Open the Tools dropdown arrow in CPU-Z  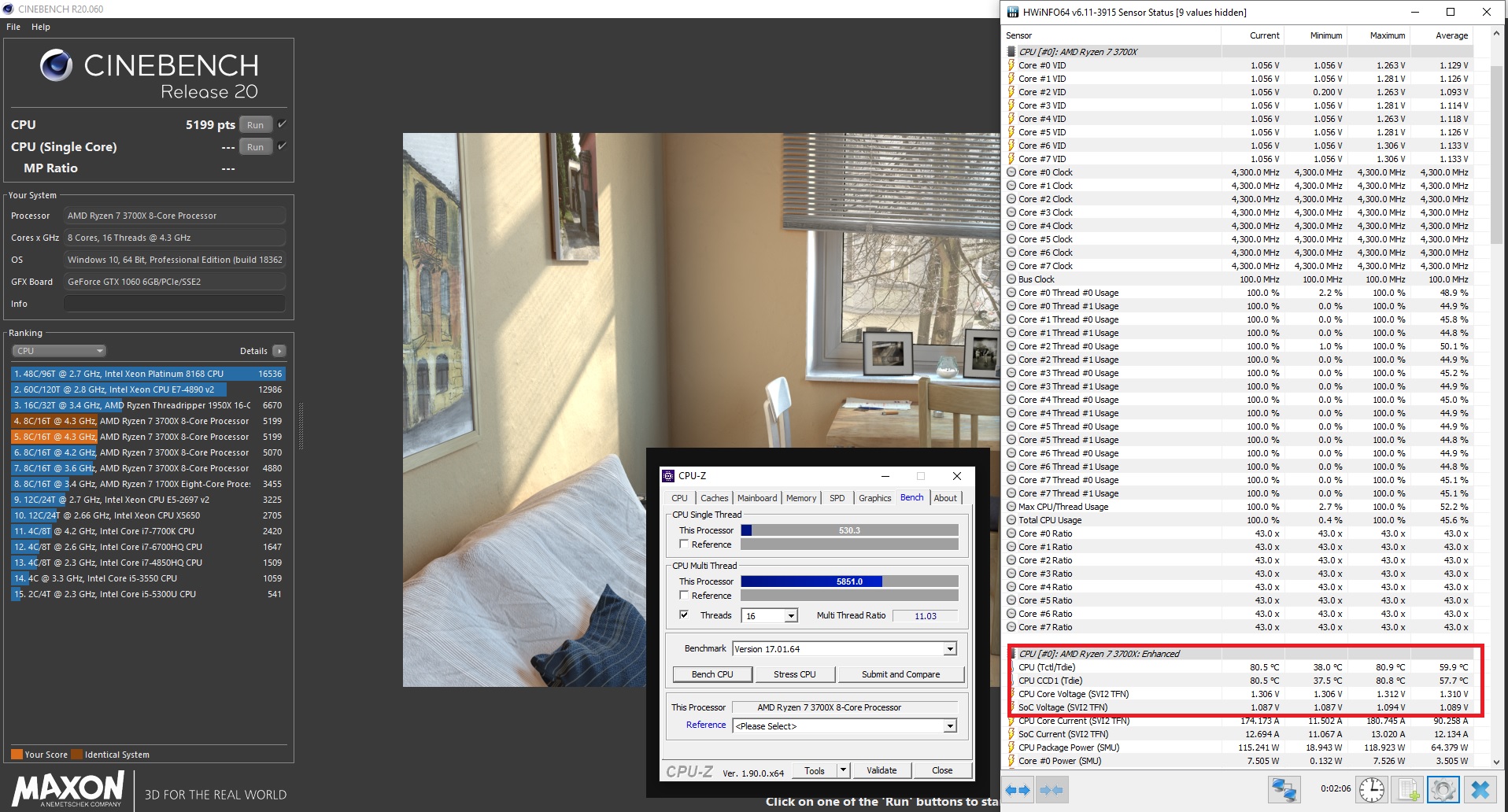(x=844, y=770)
